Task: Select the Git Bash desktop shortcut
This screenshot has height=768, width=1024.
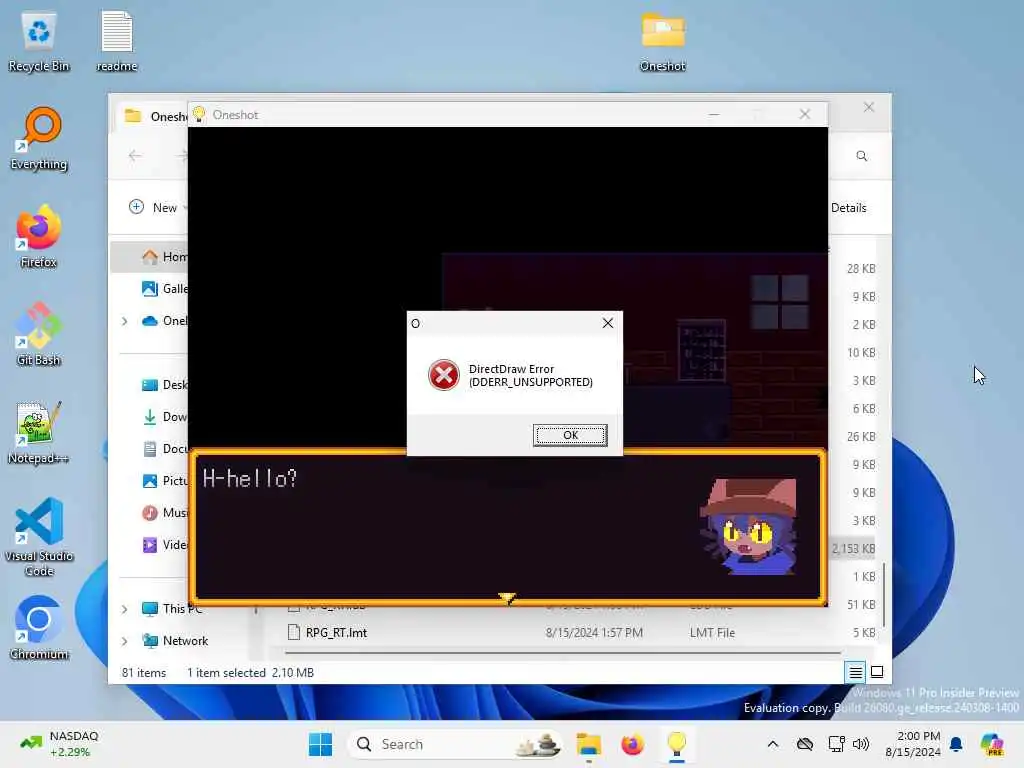Action: click(x=39, y=335)
